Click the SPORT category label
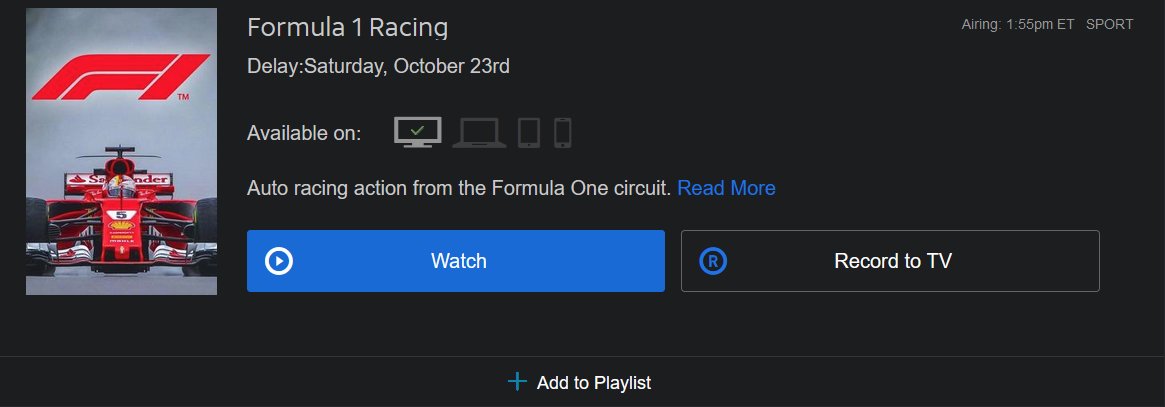Screen dimensions: 1165x407 pos(1109,25)
